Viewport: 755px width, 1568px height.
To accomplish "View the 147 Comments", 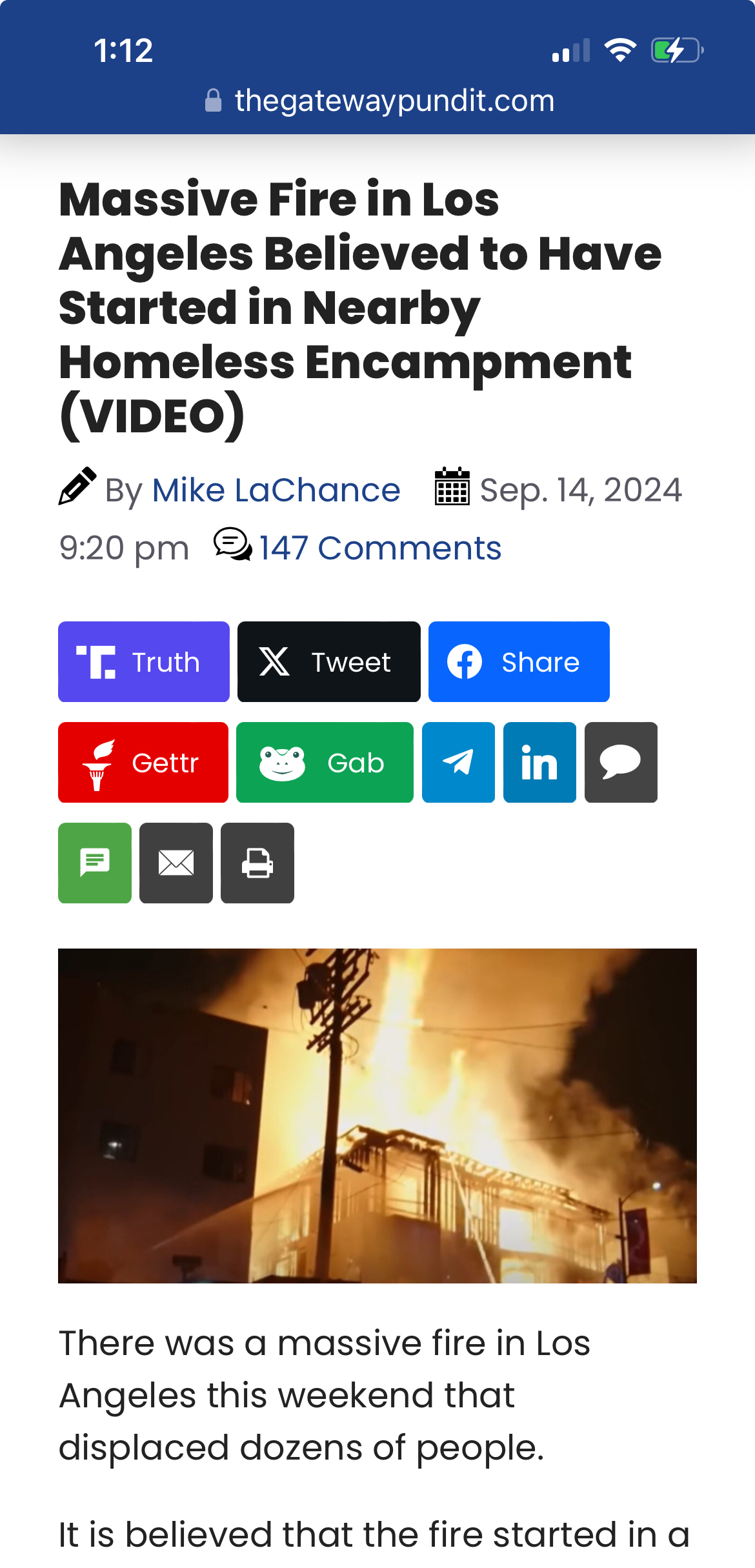I will point(380,548).
